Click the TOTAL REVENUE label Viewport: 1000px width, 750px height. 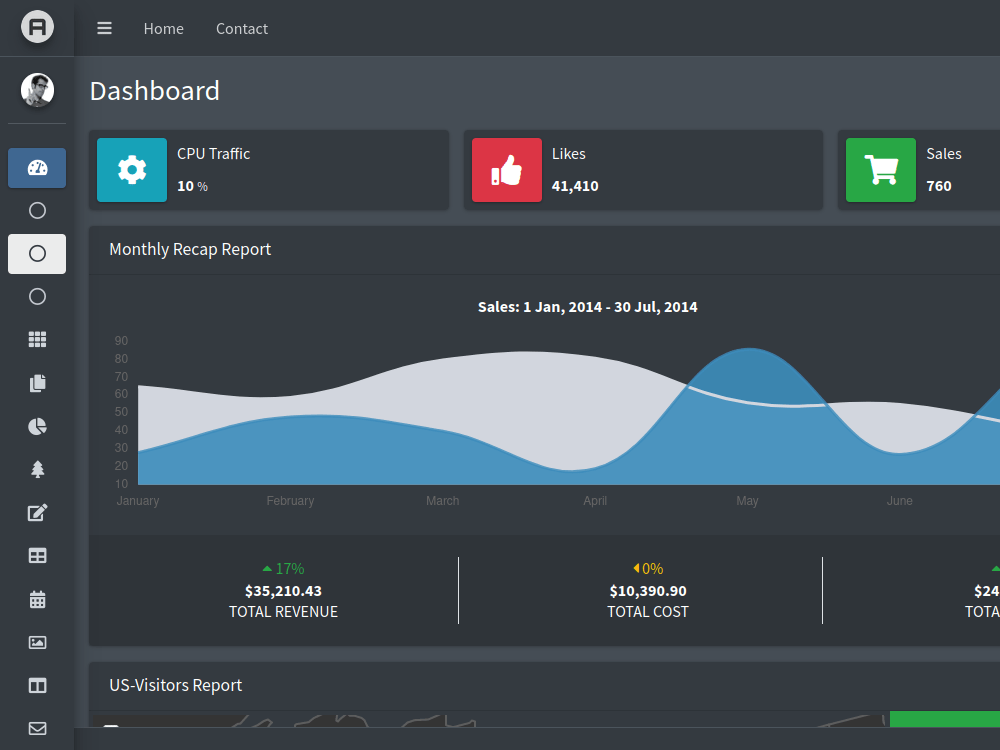click(x=283, y=612)
